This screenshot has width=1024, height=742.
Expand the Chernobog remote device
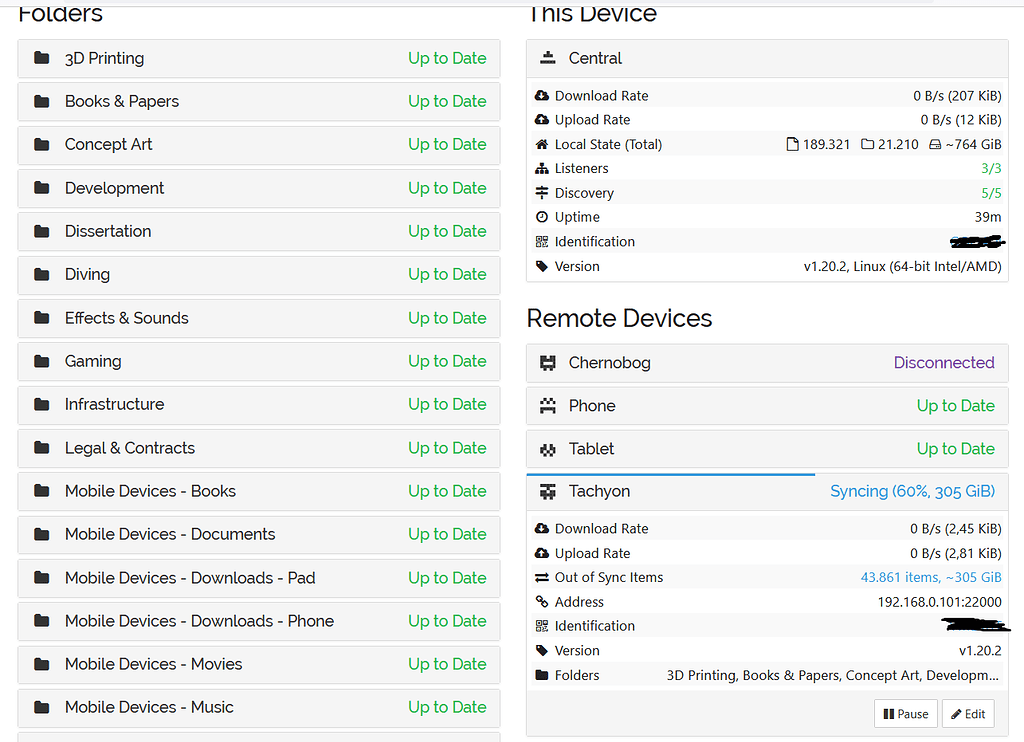point(767,363)
